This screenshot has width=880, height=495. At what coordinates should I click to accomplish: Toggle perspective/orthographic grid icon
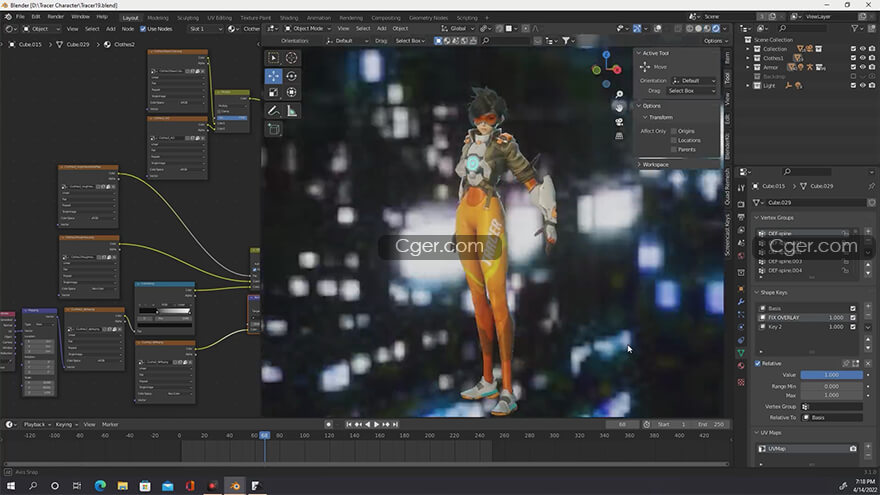tap(619, 136)
